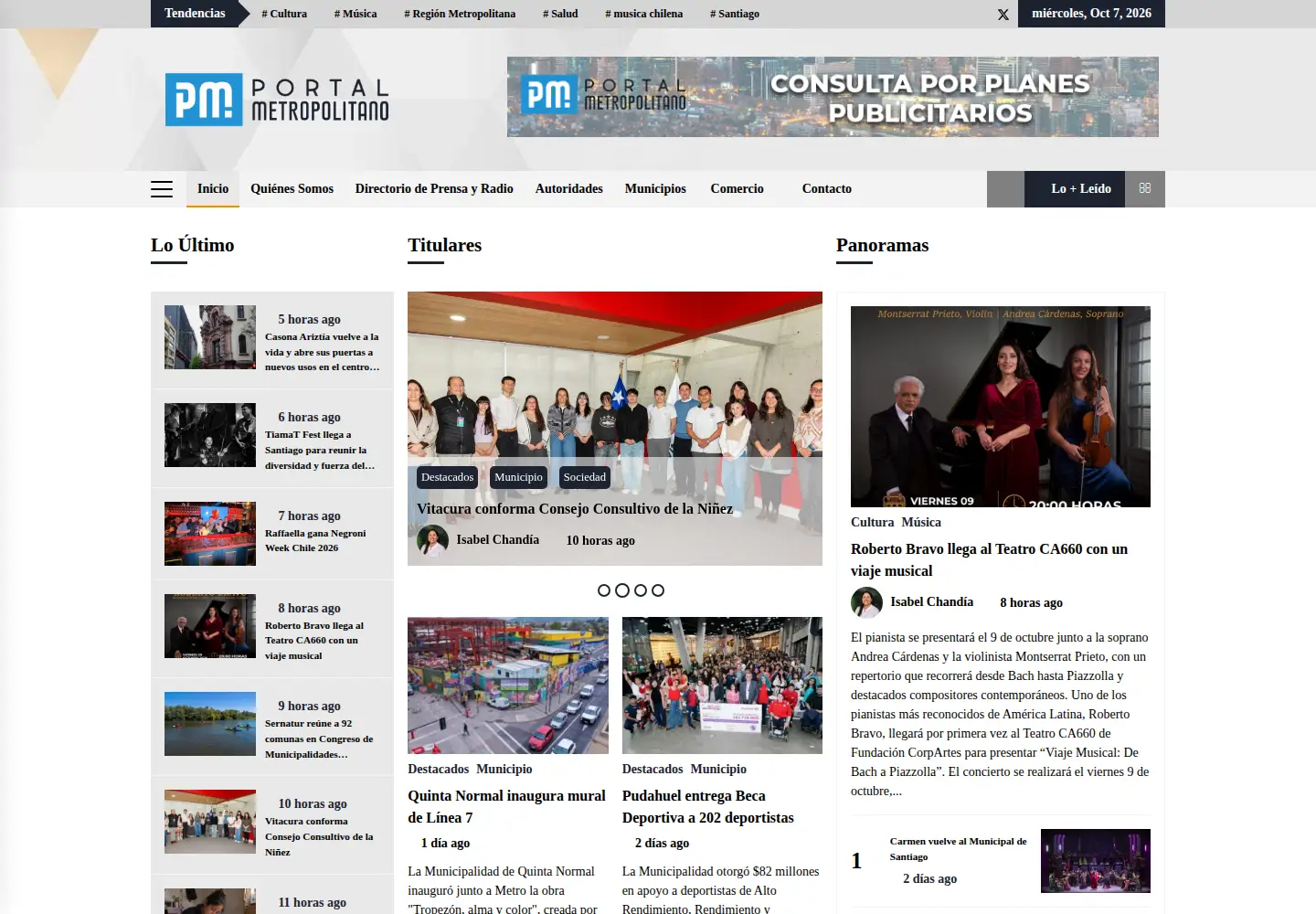Switch to Lo + Leído tab
The height and width of the screenshot is (914, 1316).
(1075, 188)
